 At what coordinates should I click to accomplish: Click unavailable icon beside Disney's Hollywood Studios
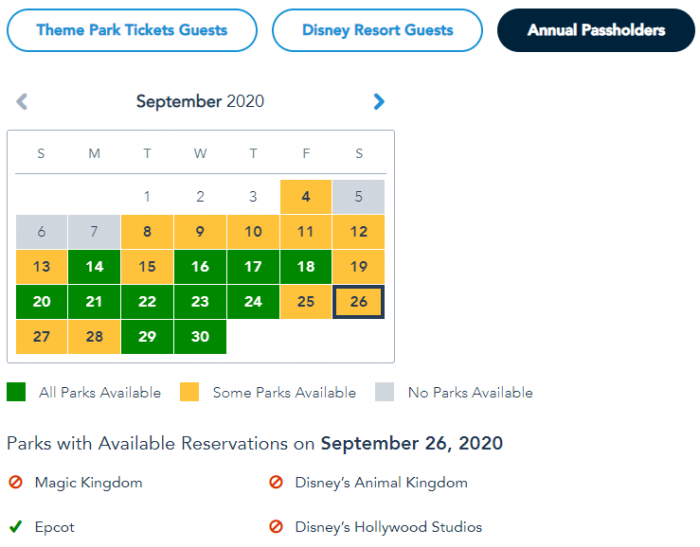(x=276, y=527)
